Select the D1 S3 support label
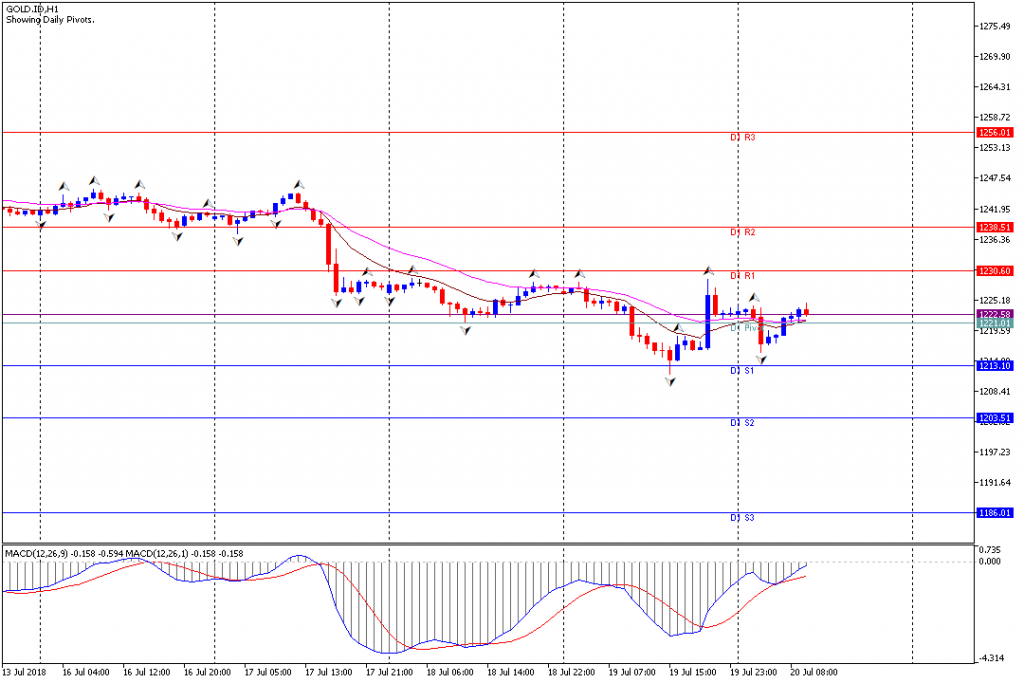1024x683 pixels. 743,518
